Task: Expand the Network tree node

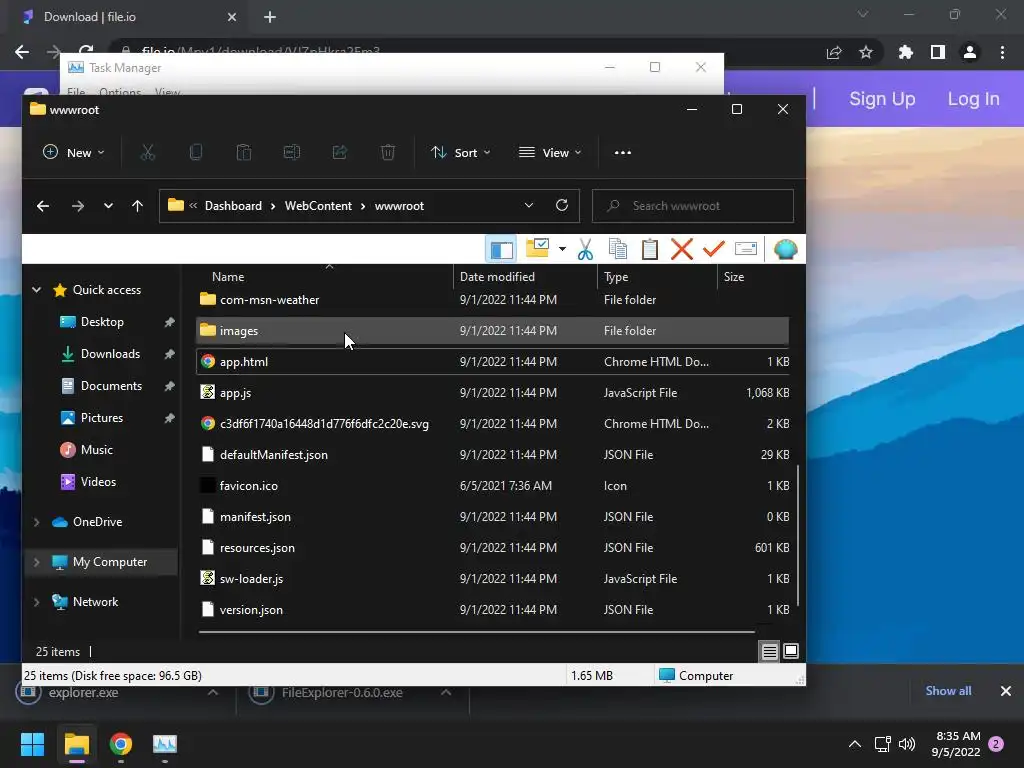Action: click(x=37, y=601)
